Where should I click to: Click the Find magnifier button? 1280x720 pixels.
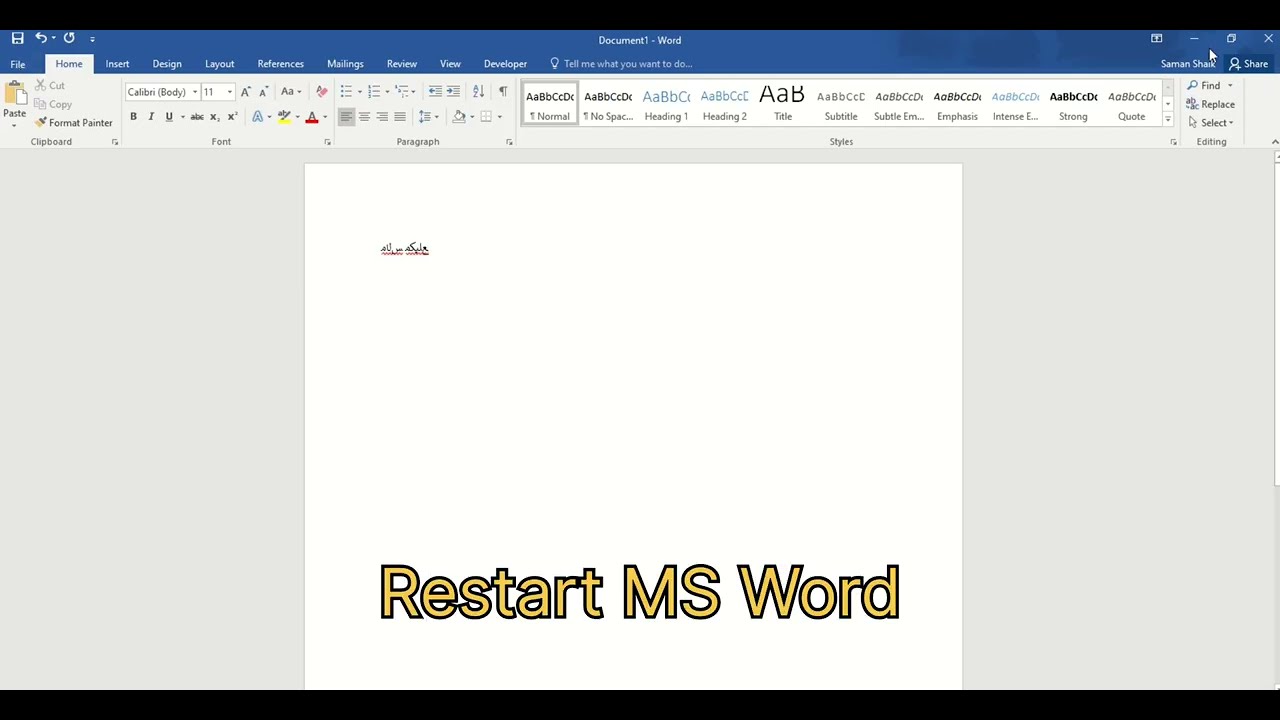1204,86
